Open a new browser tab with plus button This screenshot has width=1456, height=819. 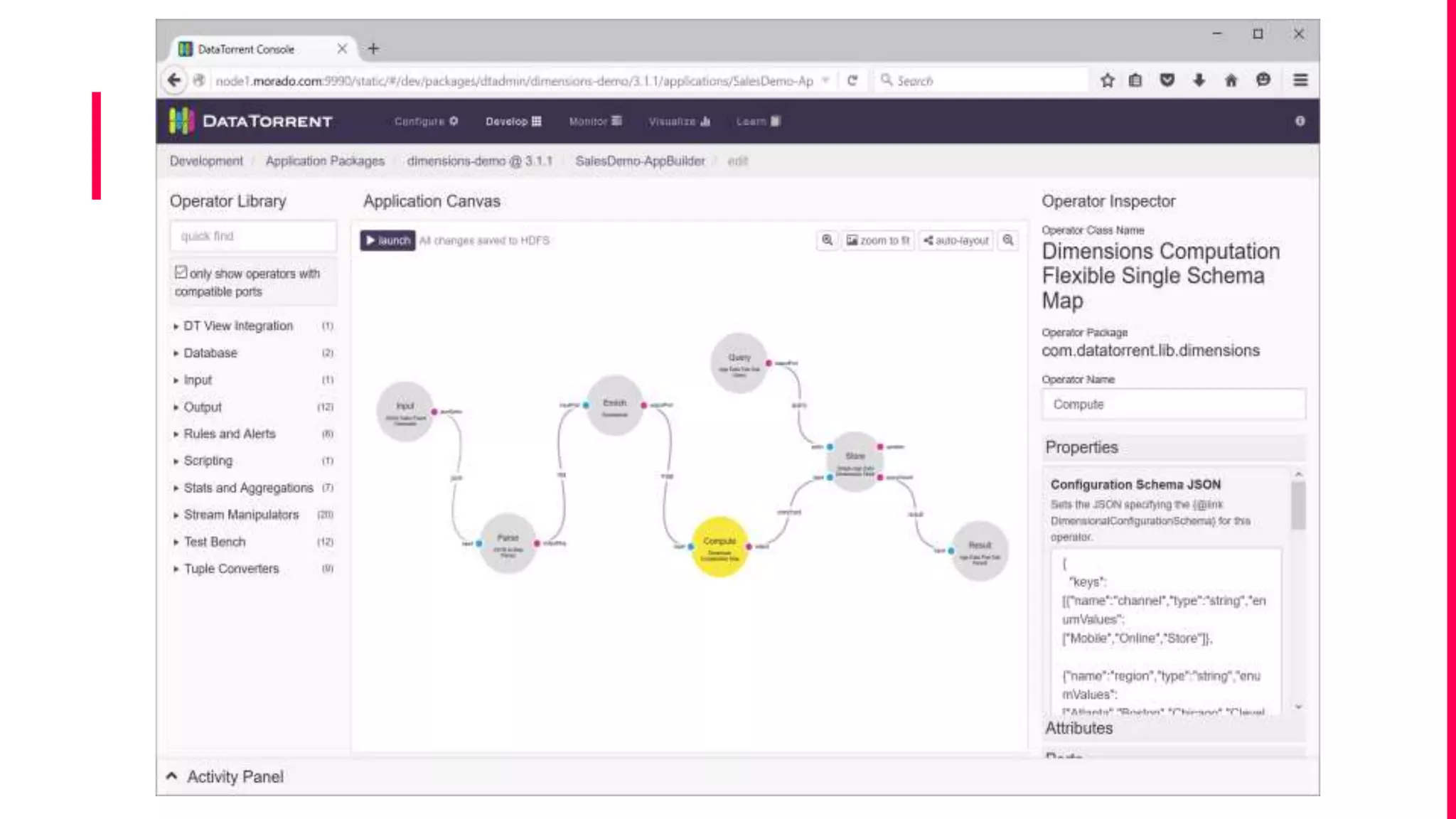pyautogui.click(x=373, y=48)
